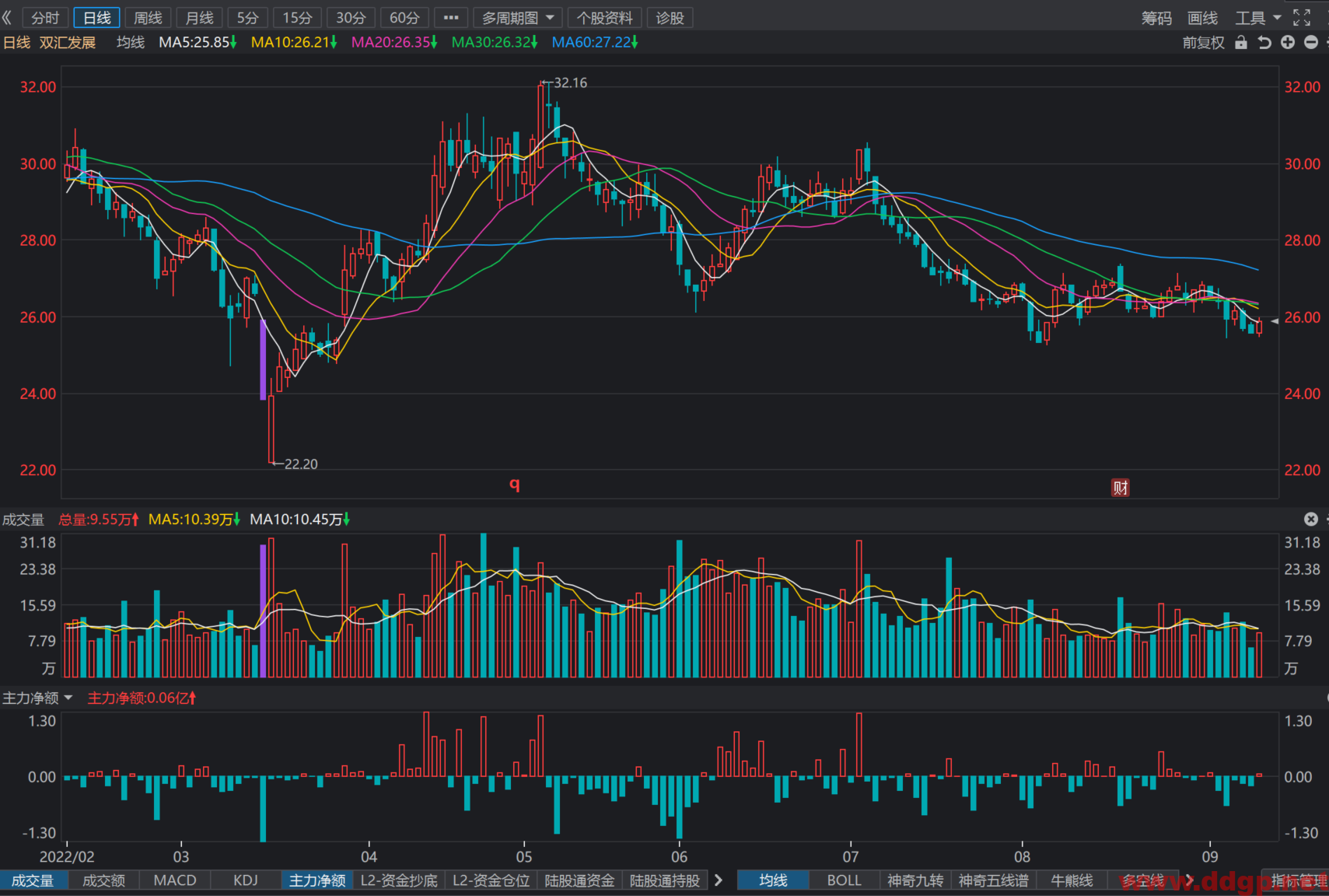
Task: Click the undo arrow icon
Action: pyautogui.click(x=1264, y=42)
